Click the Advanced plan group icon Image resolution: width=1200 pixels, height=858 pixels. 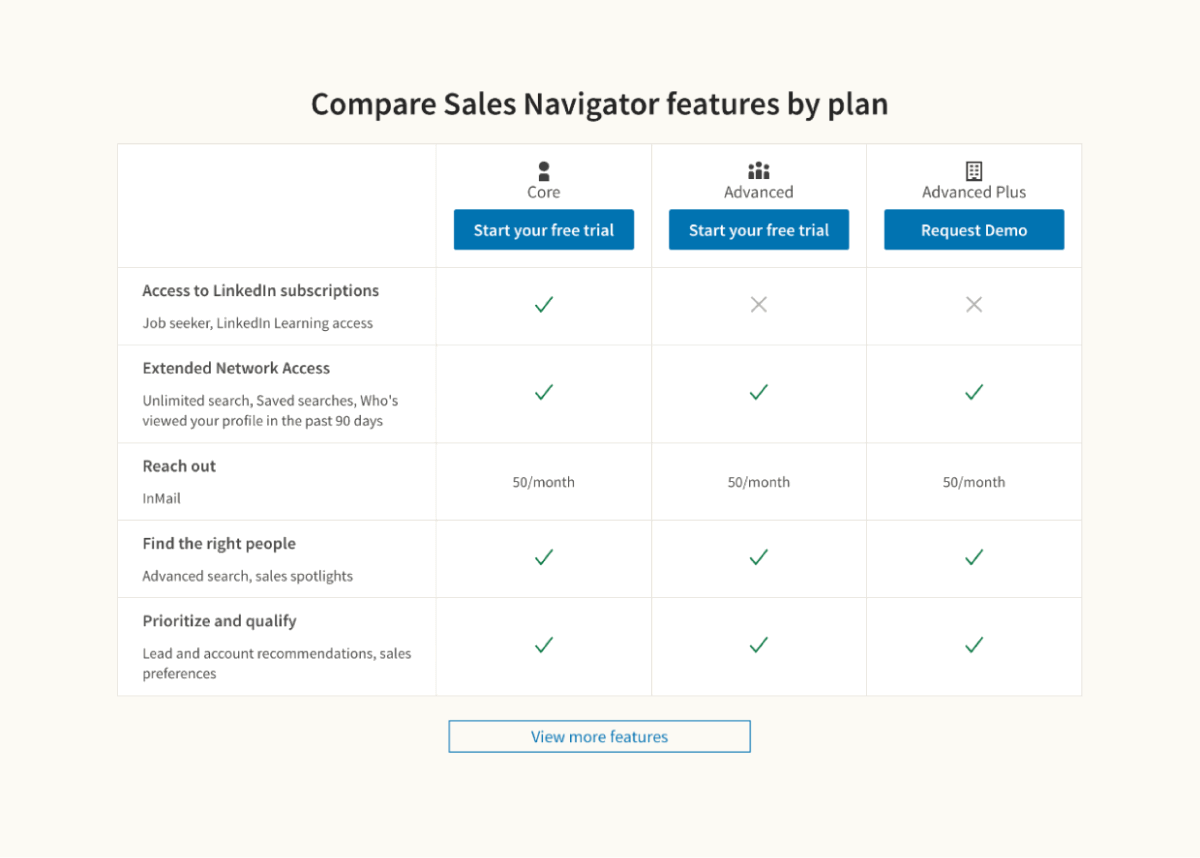pyautogui.click(x=759, y=171)
